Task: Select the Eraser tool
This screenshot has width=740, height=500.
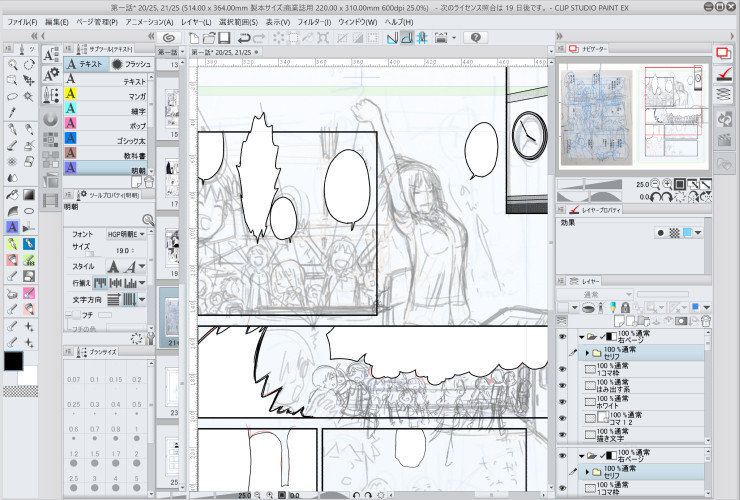Action: pos(29,161)
